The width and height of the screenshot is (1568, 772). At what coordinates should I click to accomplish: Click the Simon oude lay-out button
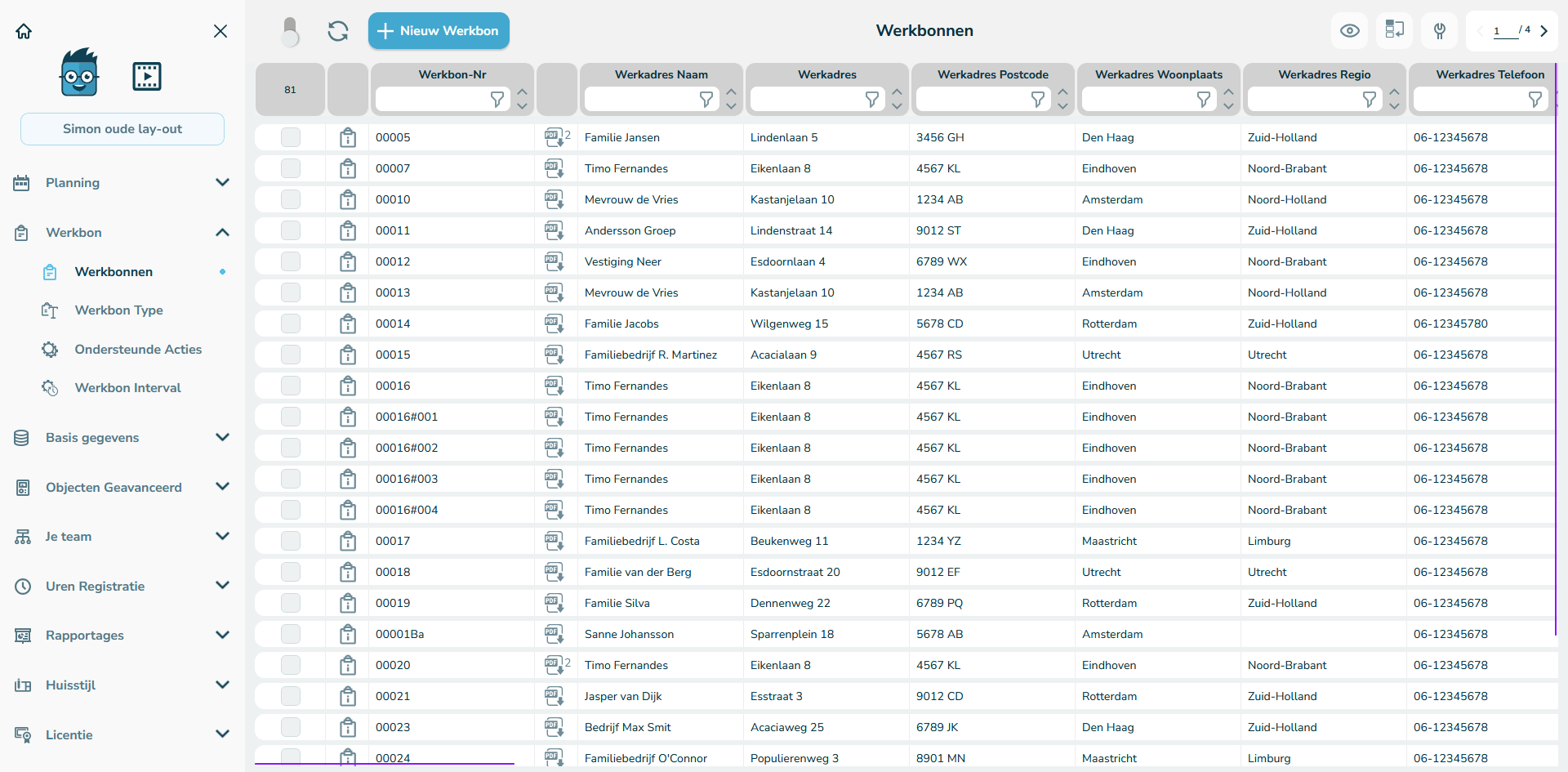[x=122, y=129]
